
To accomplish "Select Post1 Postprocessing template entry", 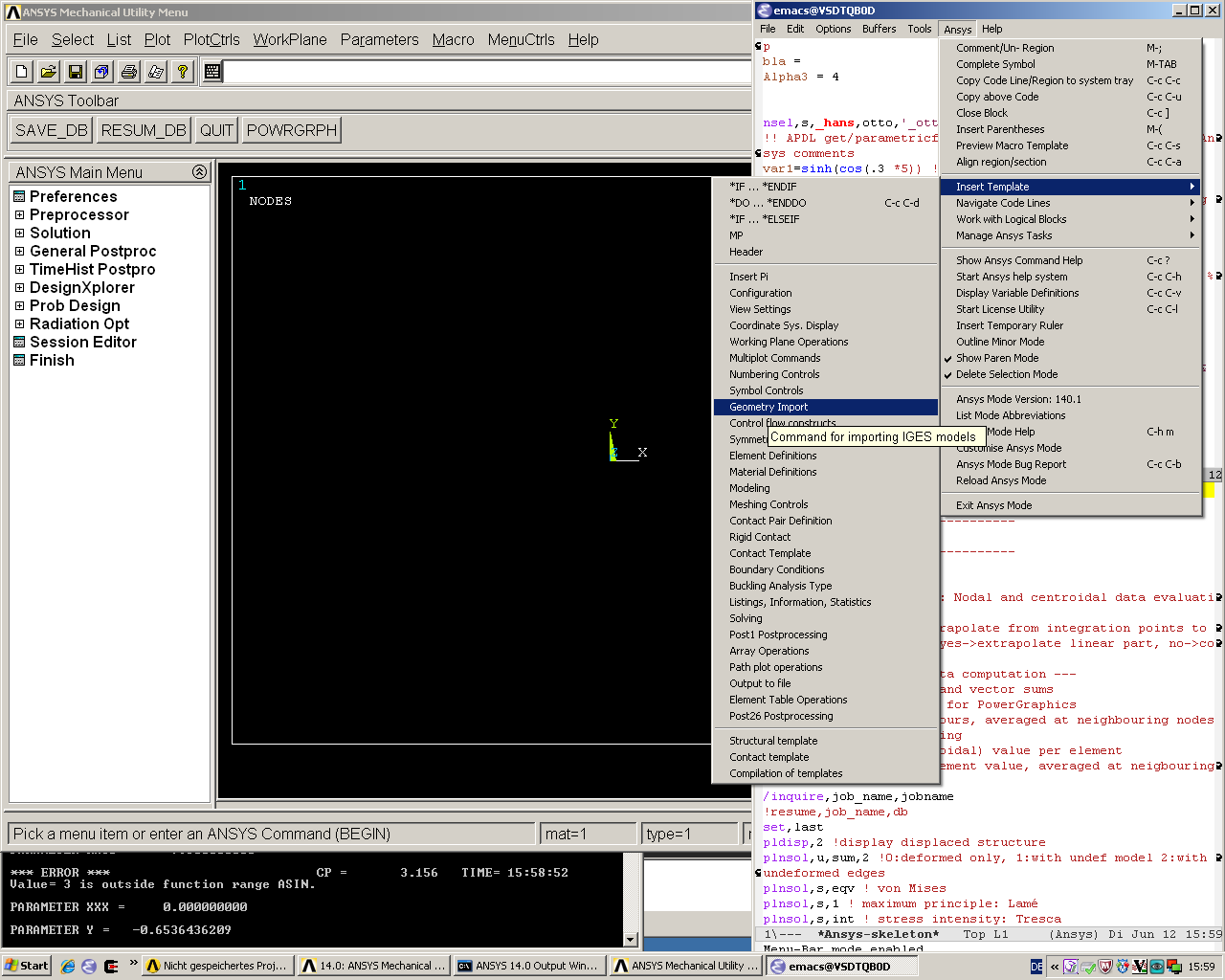I will click(826, 635).
